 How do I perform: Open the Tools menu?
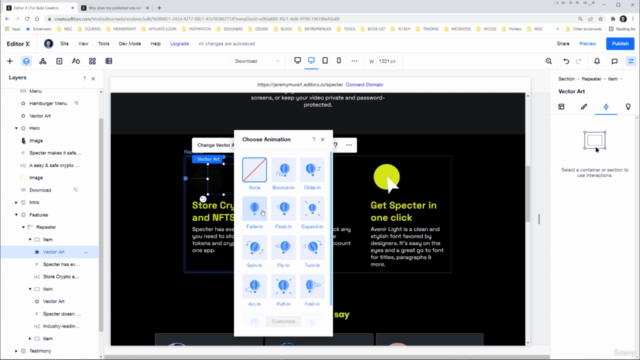[x=104, y=44]
